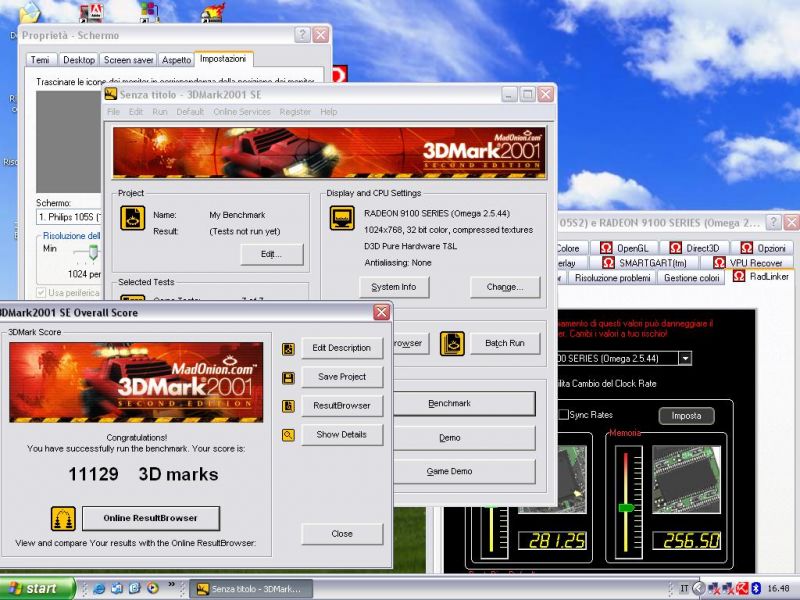This screenshot has width=800, height=600.
Task: Click the Bluetooth tray icon
Action: (757, 588)
